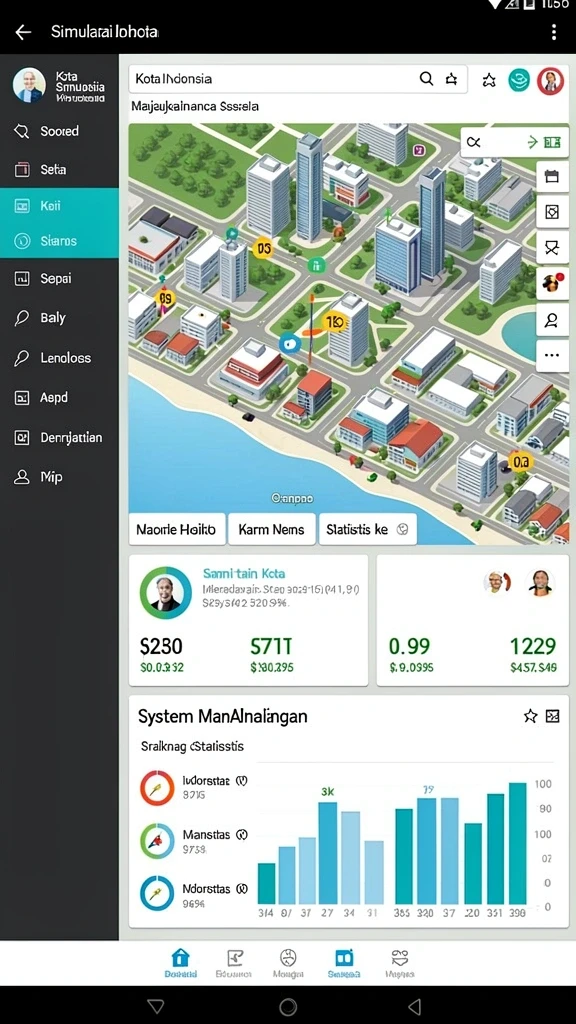Select the calendar icon on map toolbar

[552, 176]
